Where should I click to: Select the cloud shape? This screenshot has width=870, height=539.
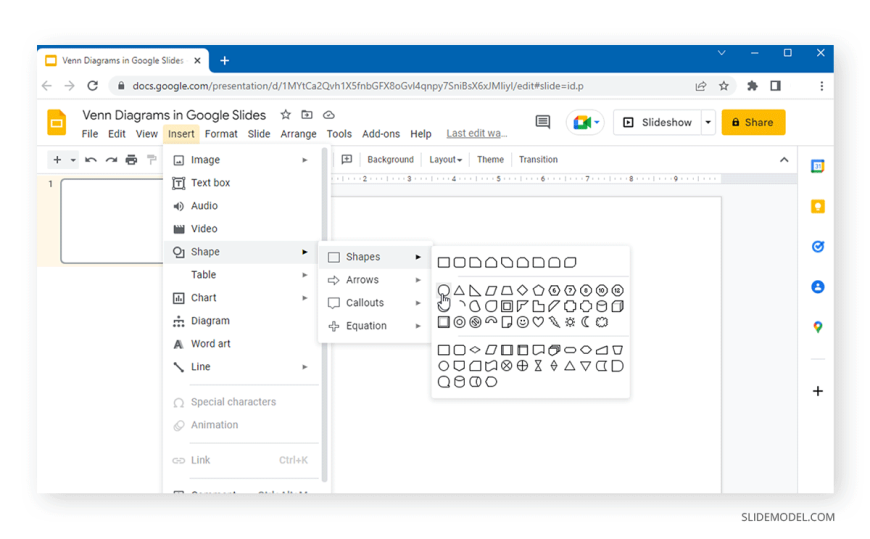(x=601, y=322)
